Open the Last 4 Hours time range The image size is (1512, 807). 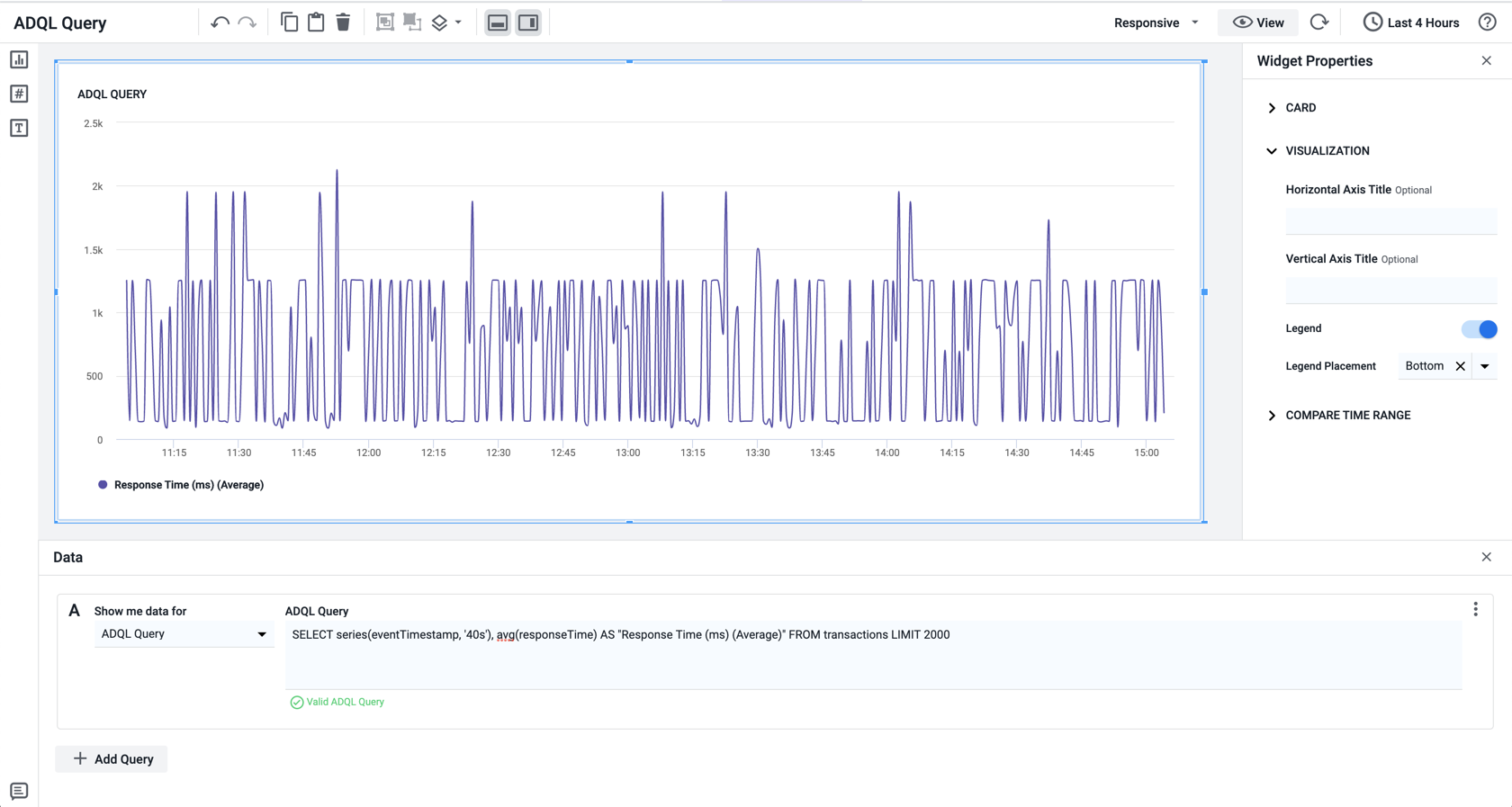(x=1411, y=22)
